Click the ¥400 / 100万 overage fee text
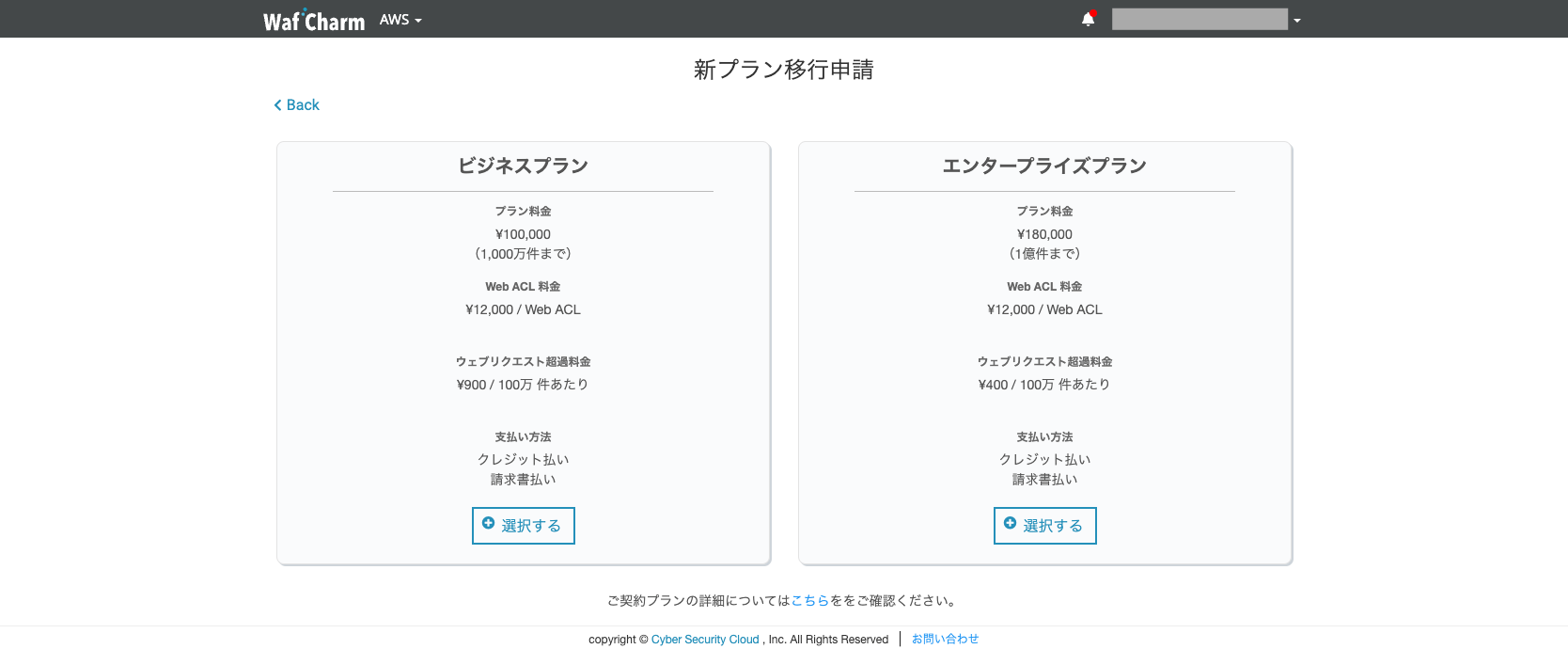This screenshot has width=1568, height=649. pyautogui.click(x=1044, y=385)
